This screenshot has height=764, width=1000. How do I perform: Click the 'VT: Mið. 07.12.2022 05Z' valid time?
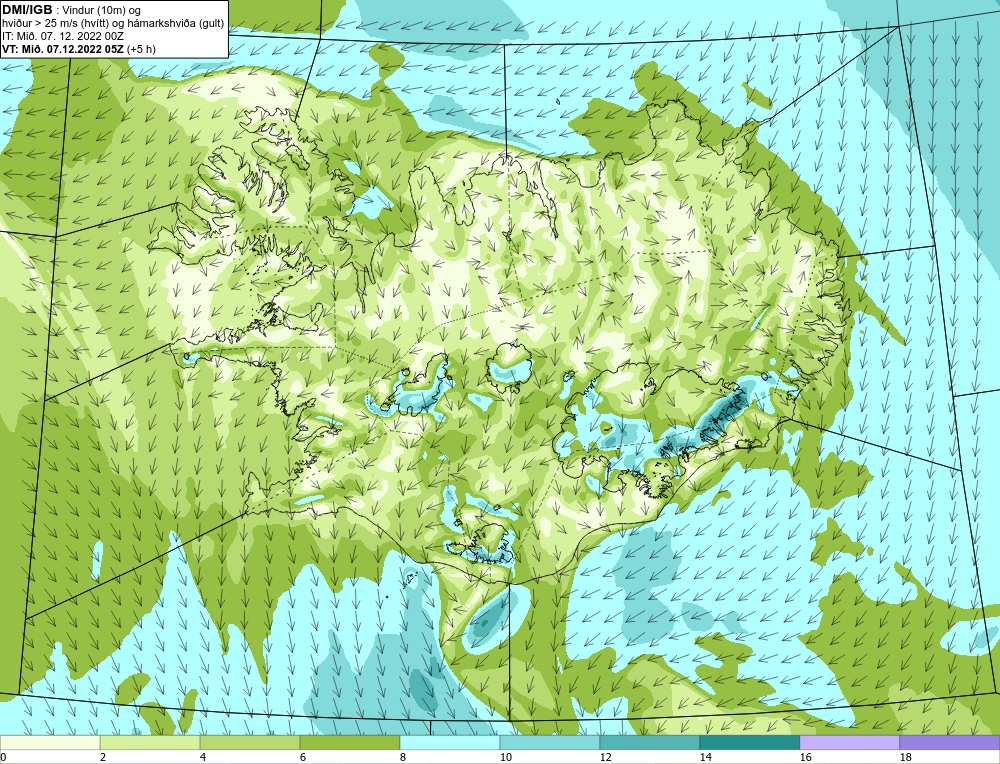coord(64,49)
